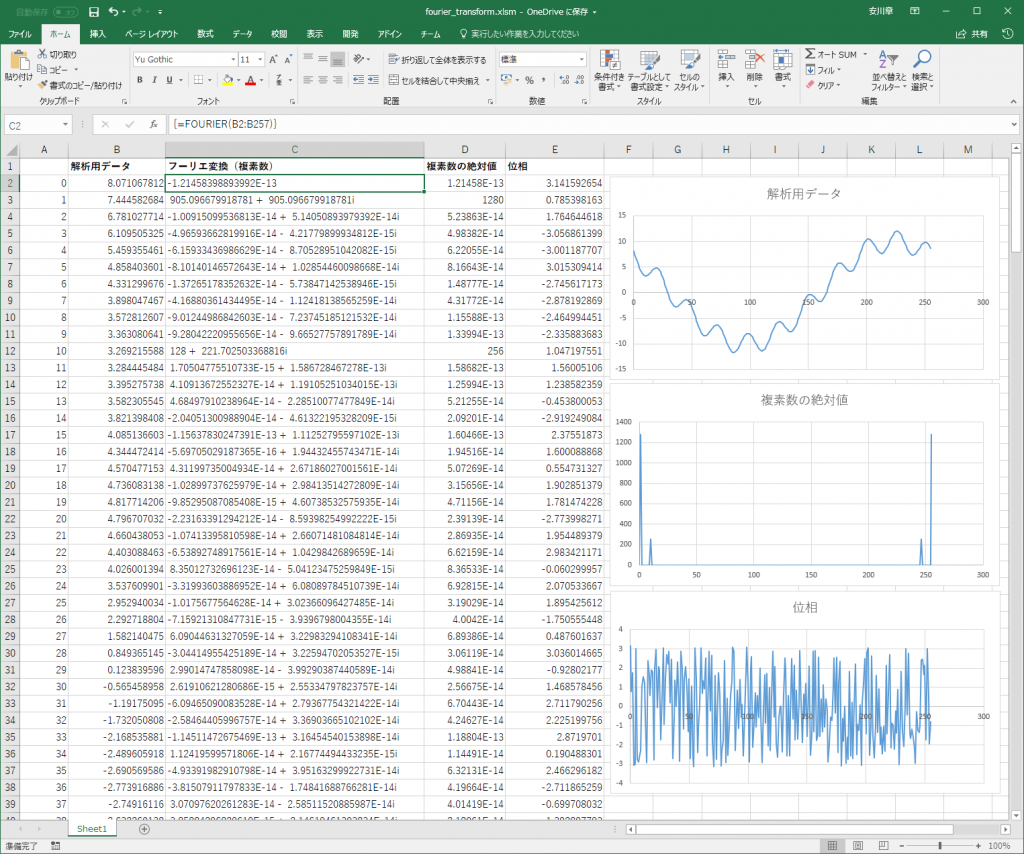This screenshot has height=854, width=1024.
Task: Click the Undo arrow icon
Action: click(114, 12)
